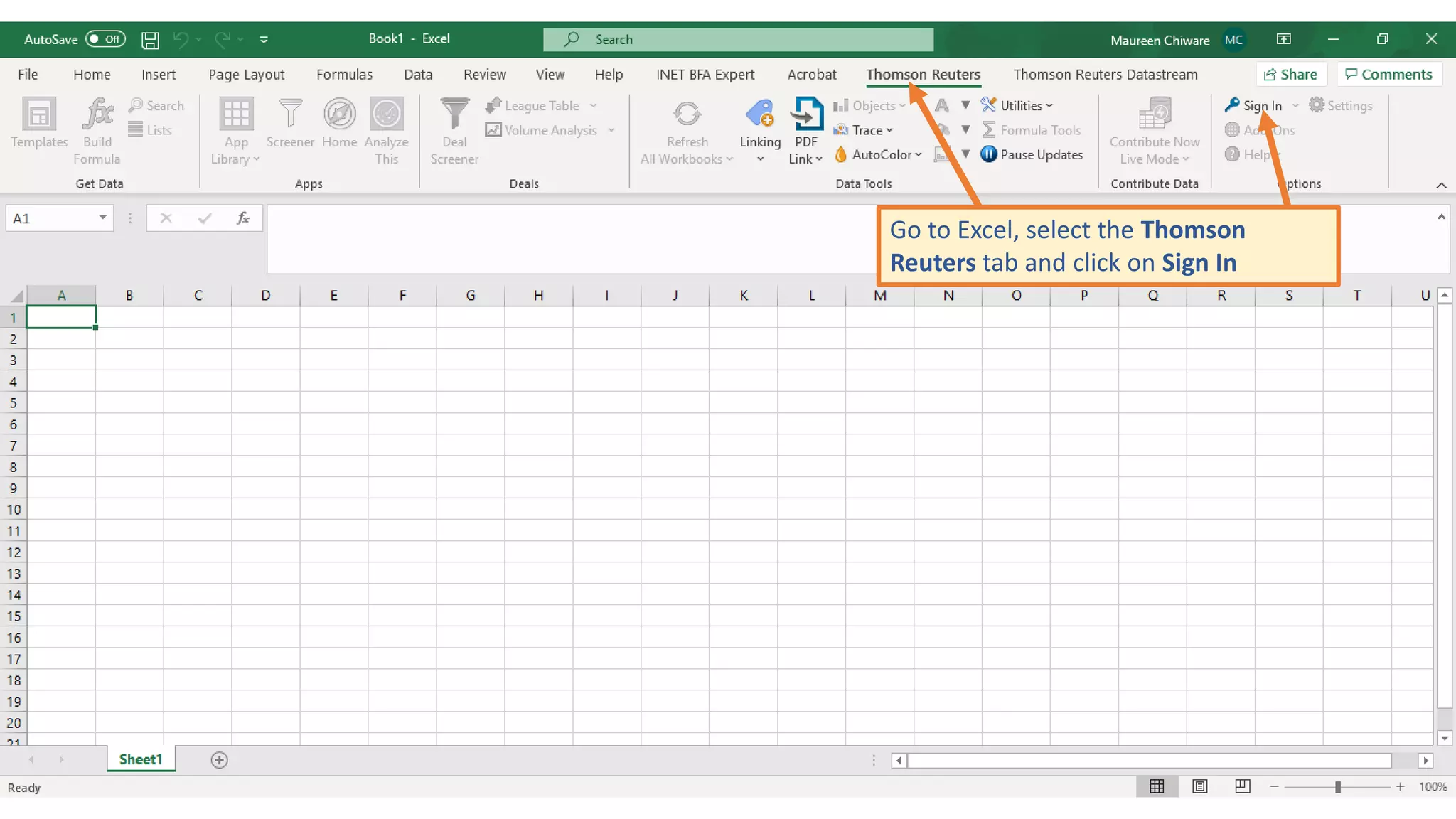Screen dimensions: 1456x819
Task: Expand the formula bar chevron
Action: click(1441, 217)
